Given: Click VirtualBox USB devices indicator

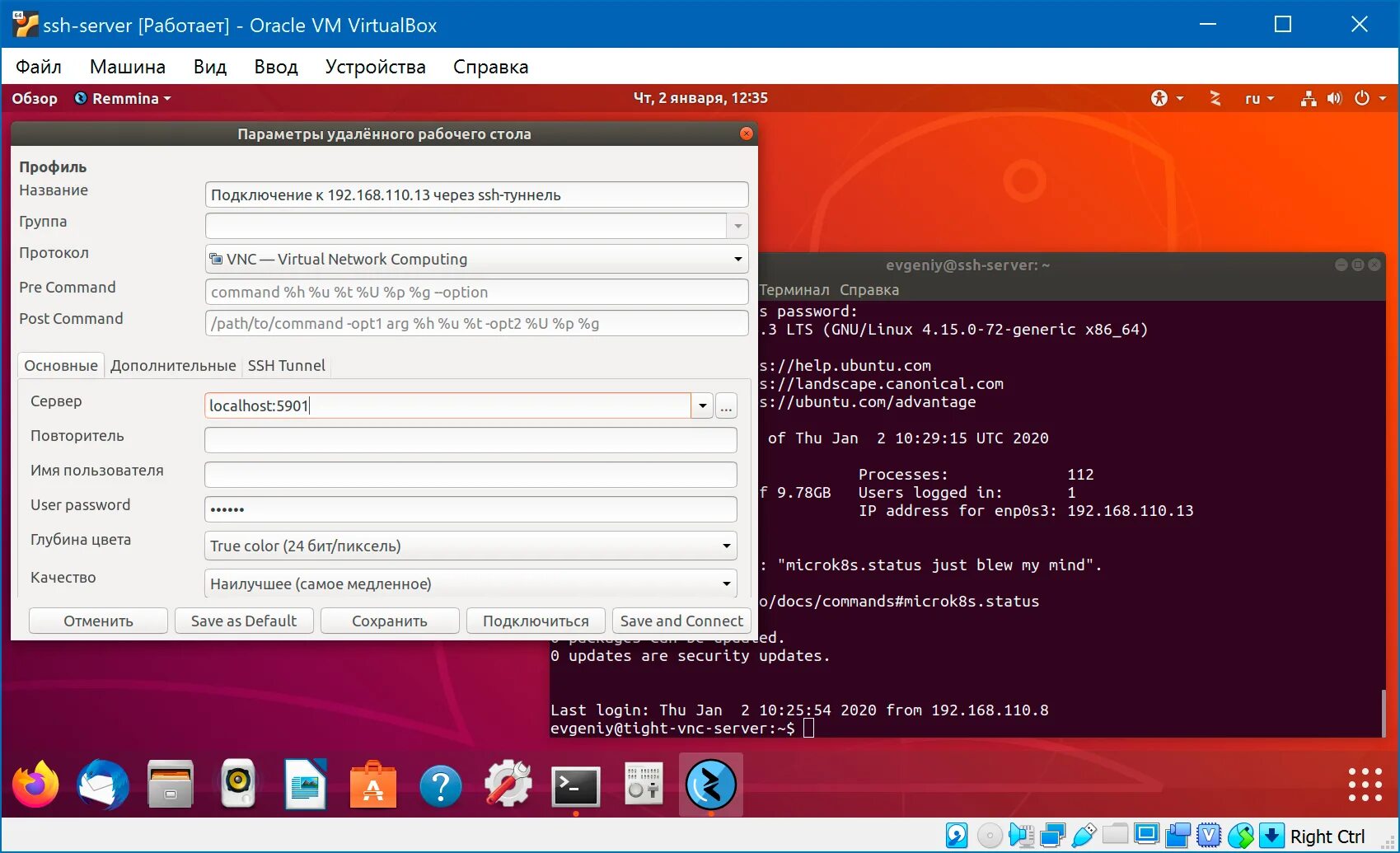Looking at the screenshot, I should click(x=1084, y=836).
